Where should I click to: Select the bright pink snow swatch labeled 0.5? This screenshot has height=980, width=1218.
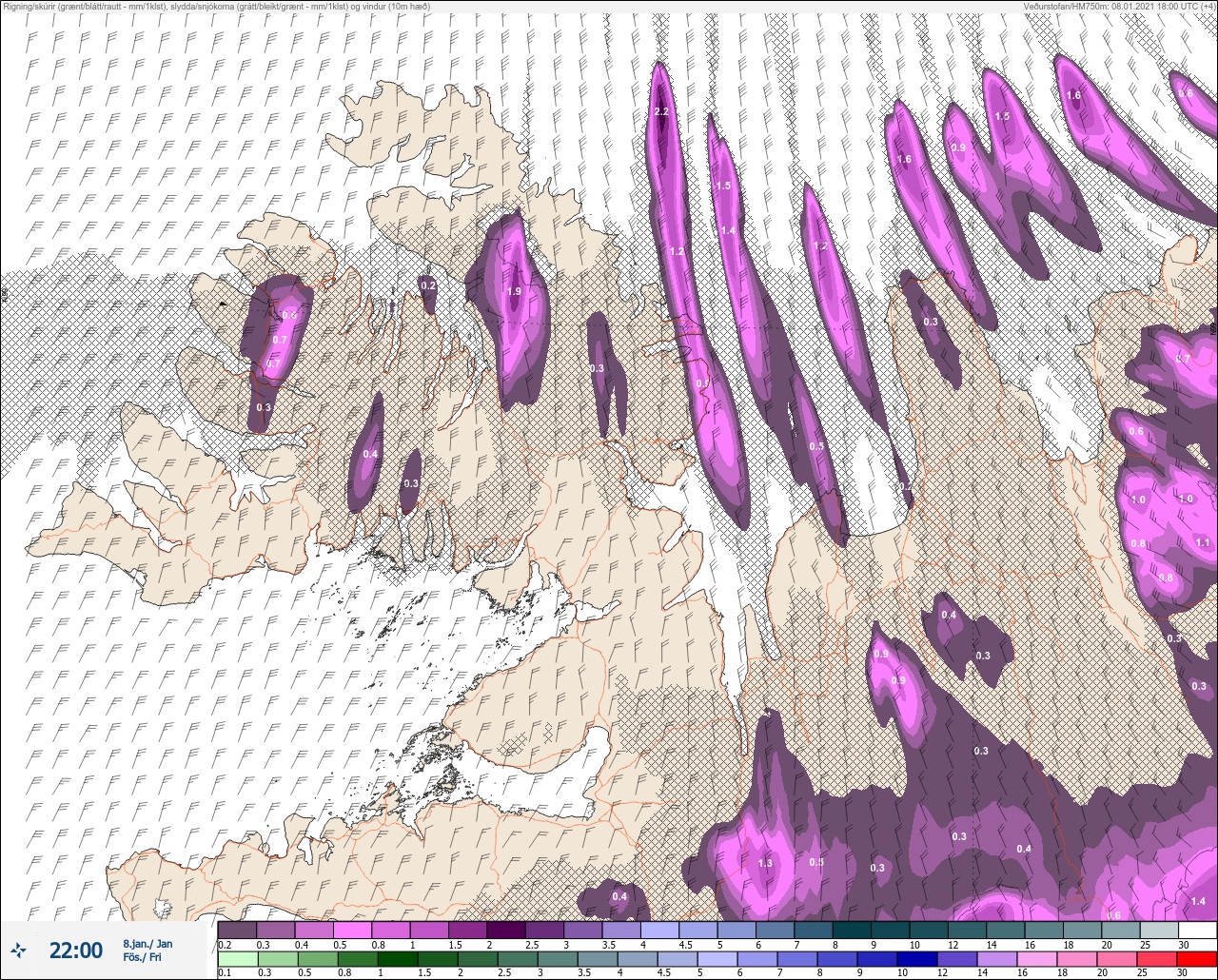[x=353, y=930]
